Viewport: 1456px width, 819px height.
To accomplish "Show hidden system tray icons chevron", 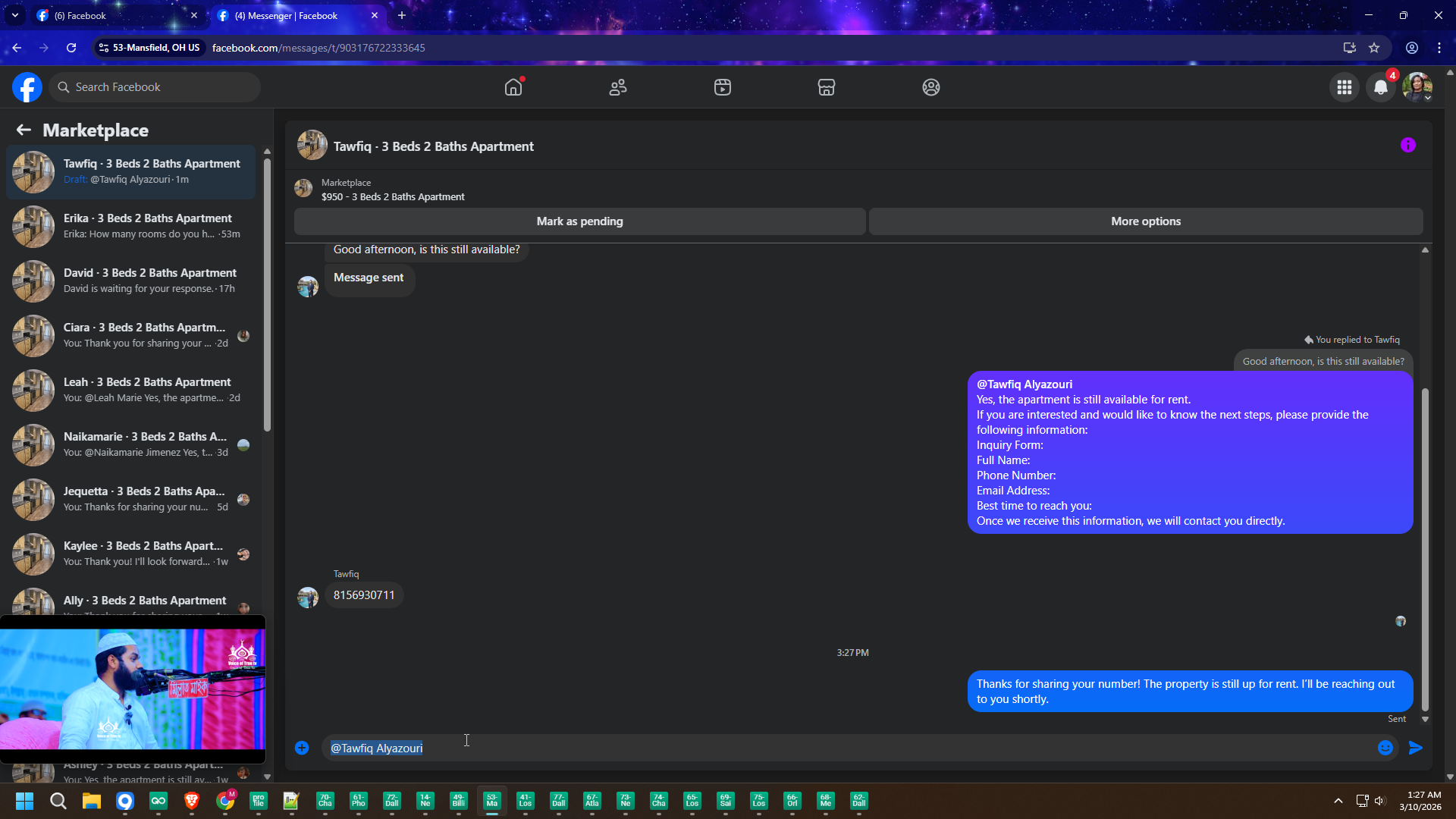I will coord(1338,801).
